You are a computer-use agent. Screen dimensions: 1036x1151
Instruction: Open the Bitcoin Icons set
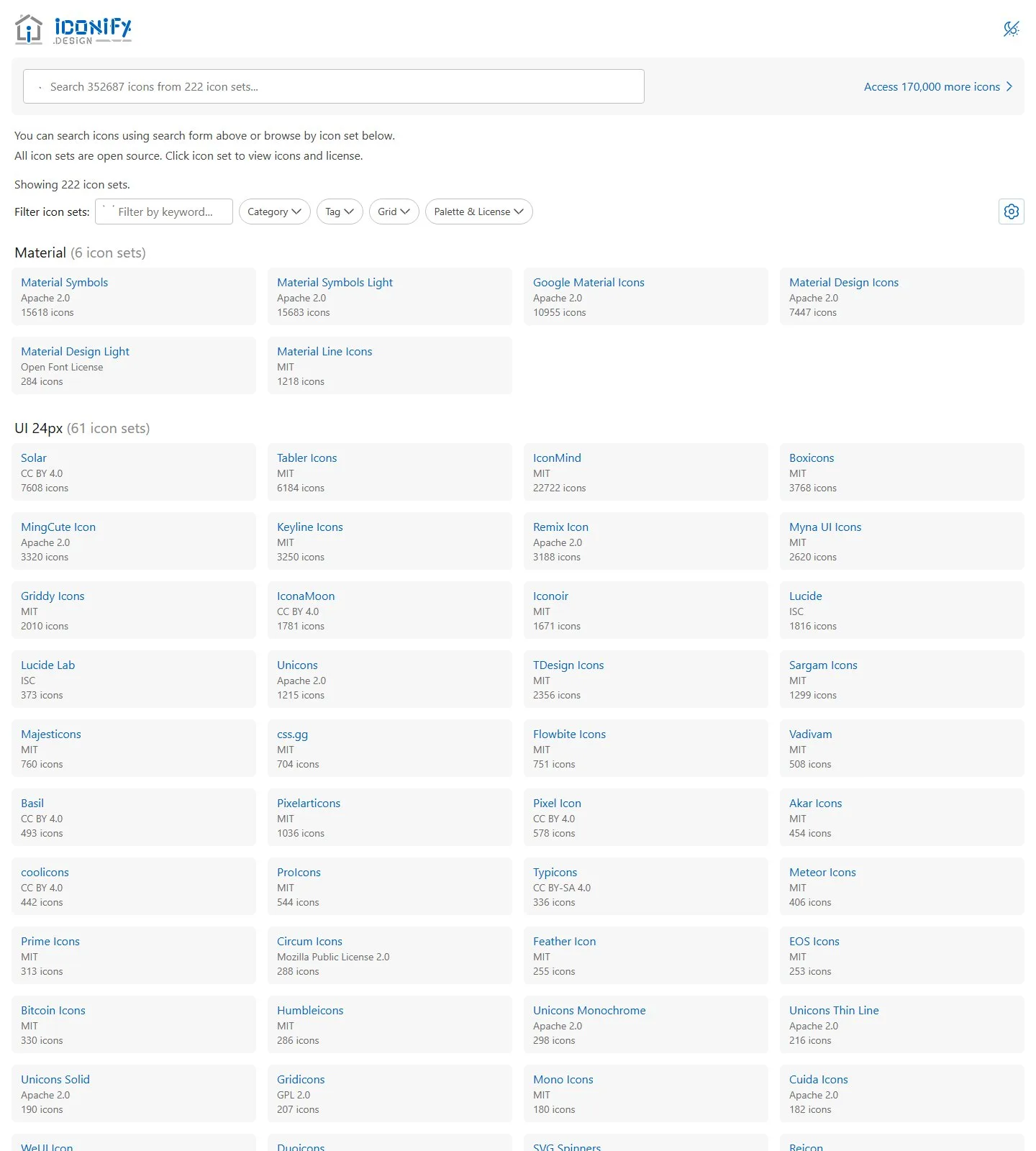[x=134, y=1024]
